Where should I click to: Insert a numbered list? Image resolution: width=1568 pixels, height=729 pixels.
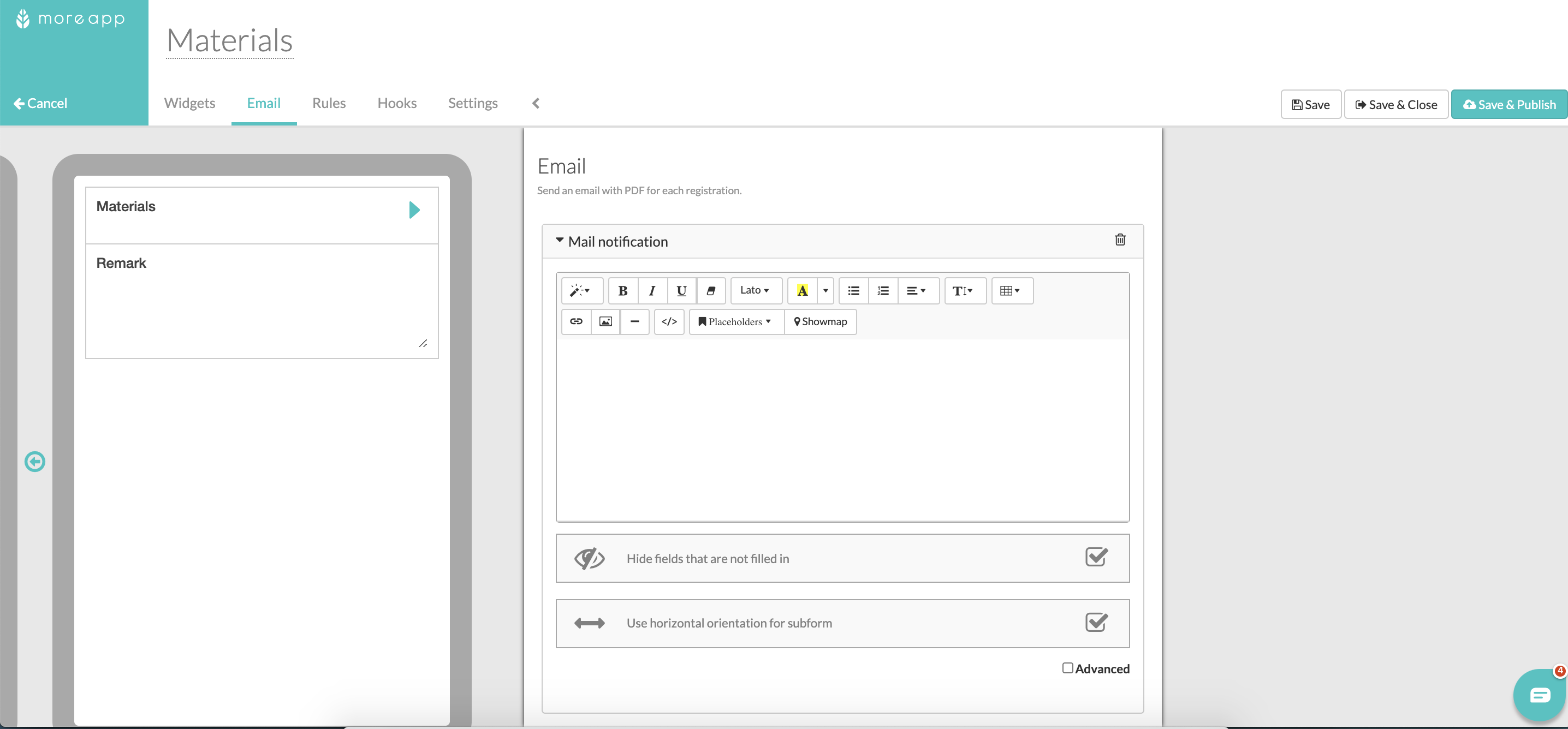tap(883, 290)
